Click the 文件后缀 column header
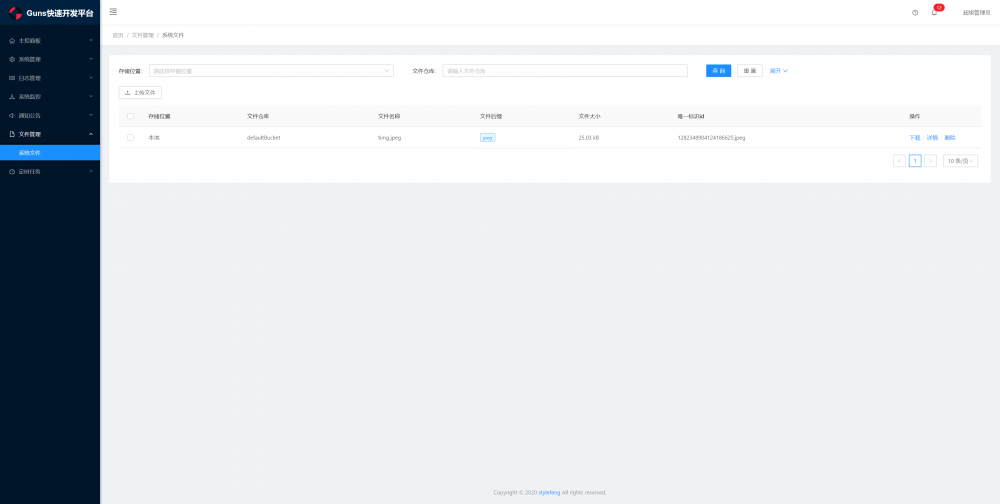Viewport: 1000px width, 504px height. coord(491,116)
